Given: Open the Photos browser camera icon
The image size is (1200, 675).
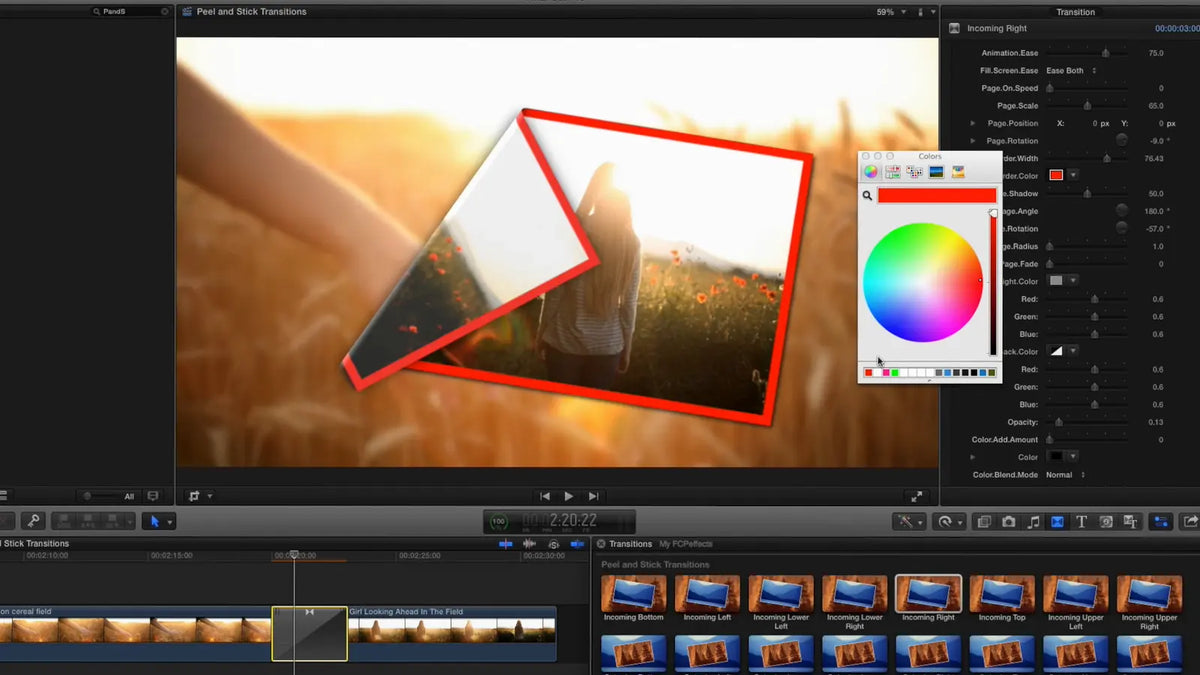Looking at the screenshot, I should [x=1008, y=521].
